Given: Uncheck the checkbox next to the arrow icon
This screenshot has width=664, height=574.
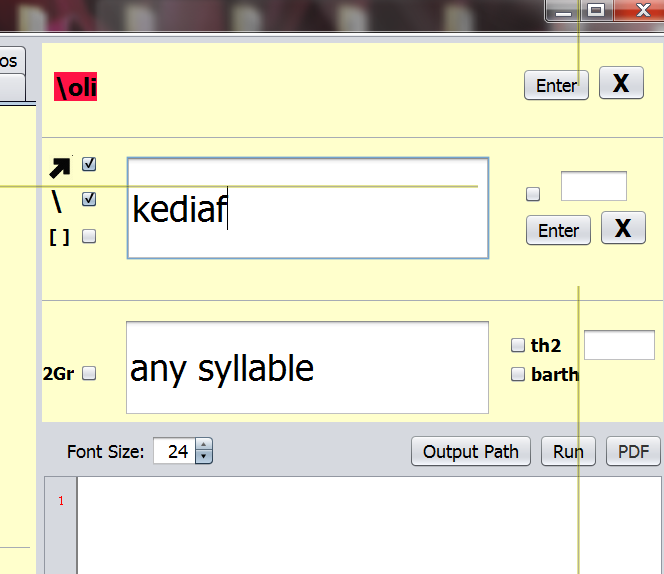Looking at the screenshot, I should [89, 164].
